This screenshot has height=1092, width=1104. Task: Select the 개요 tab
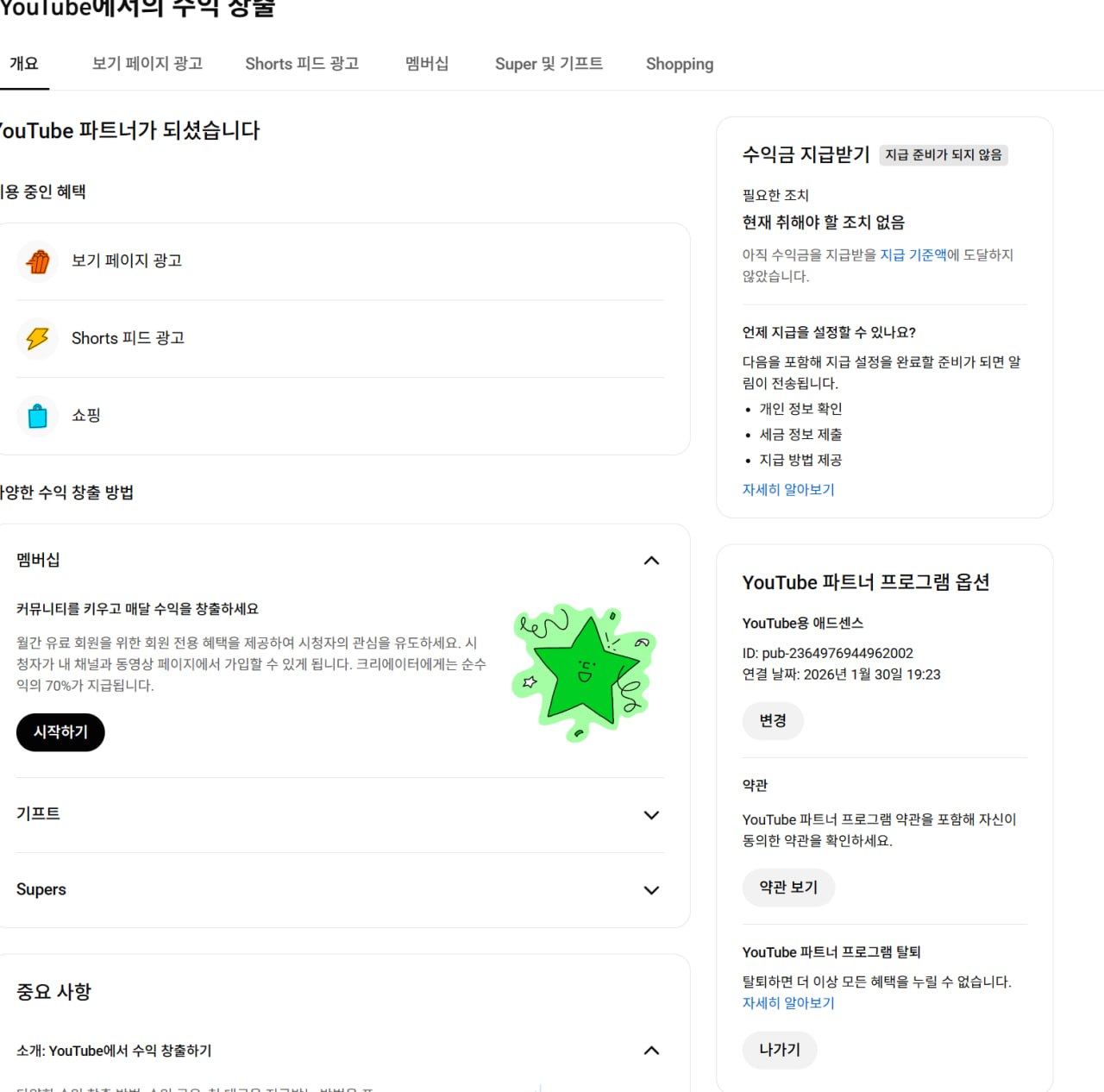pyautogui.click(x=24, y=64)
